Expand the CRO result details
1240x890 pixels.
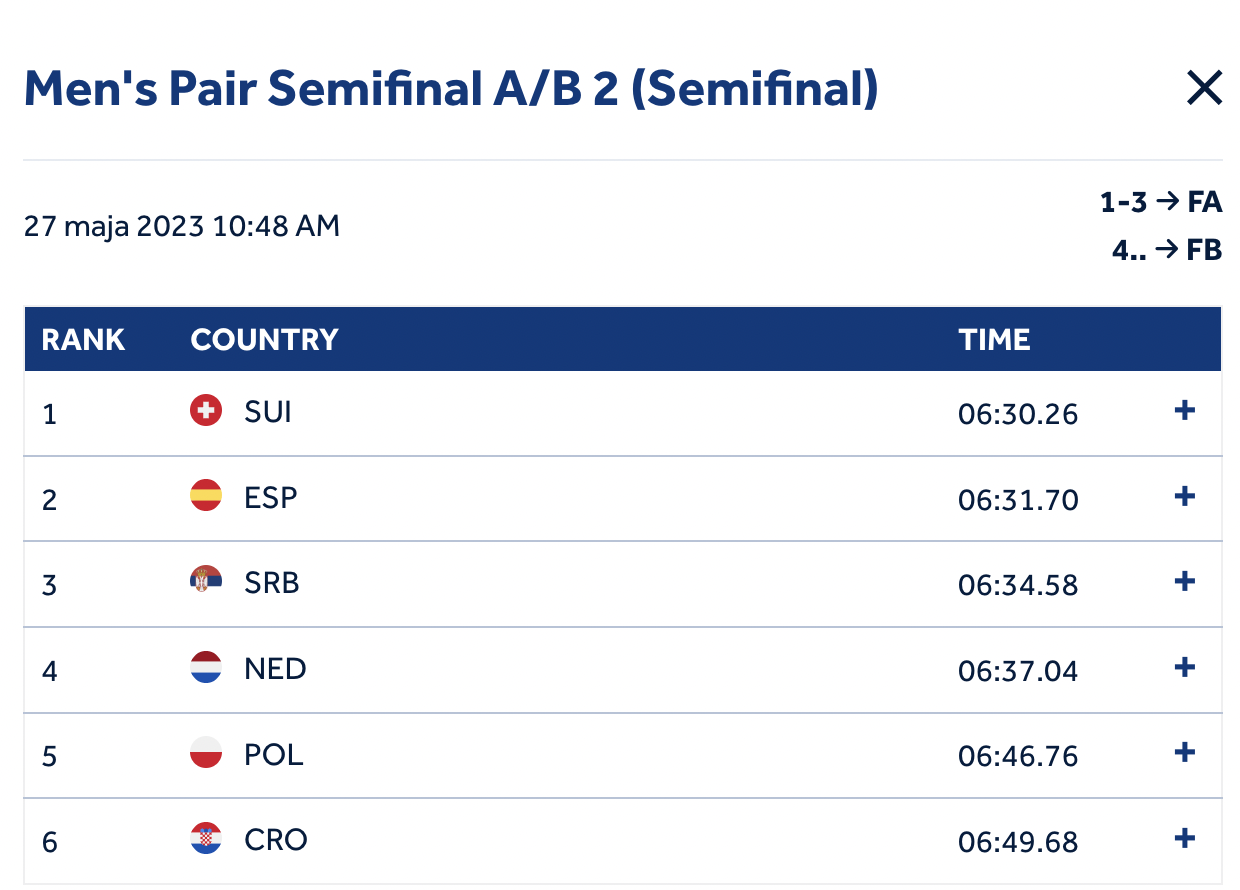(x=1185, y=838)
